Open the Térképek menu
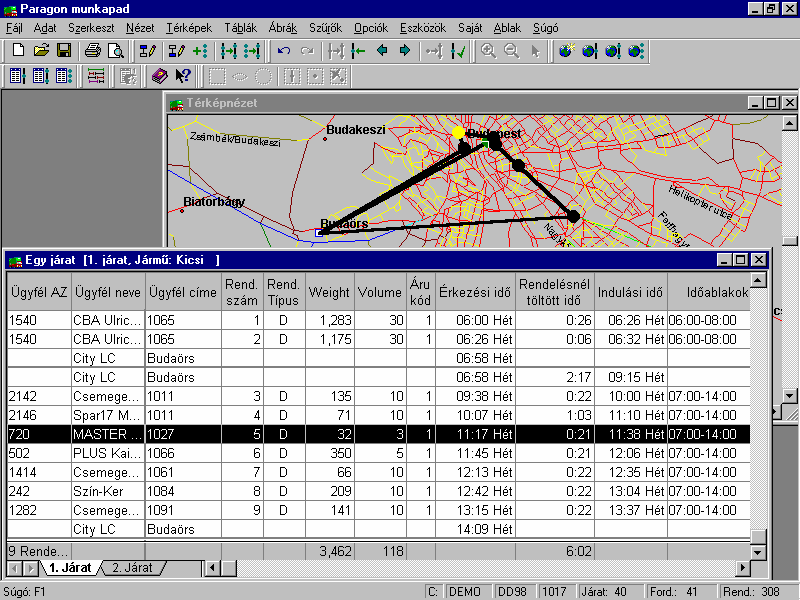The width and height of the screenshot is (800, 600). click(x=189, y=28)
